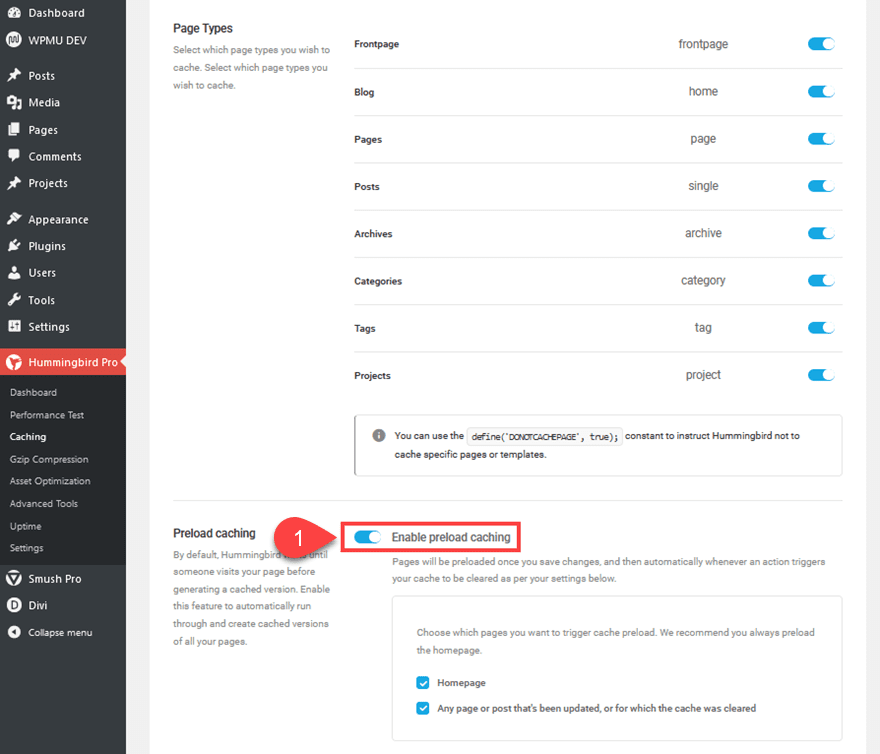Collapse the admin menu
880x754 pixels.
(15, 632)
